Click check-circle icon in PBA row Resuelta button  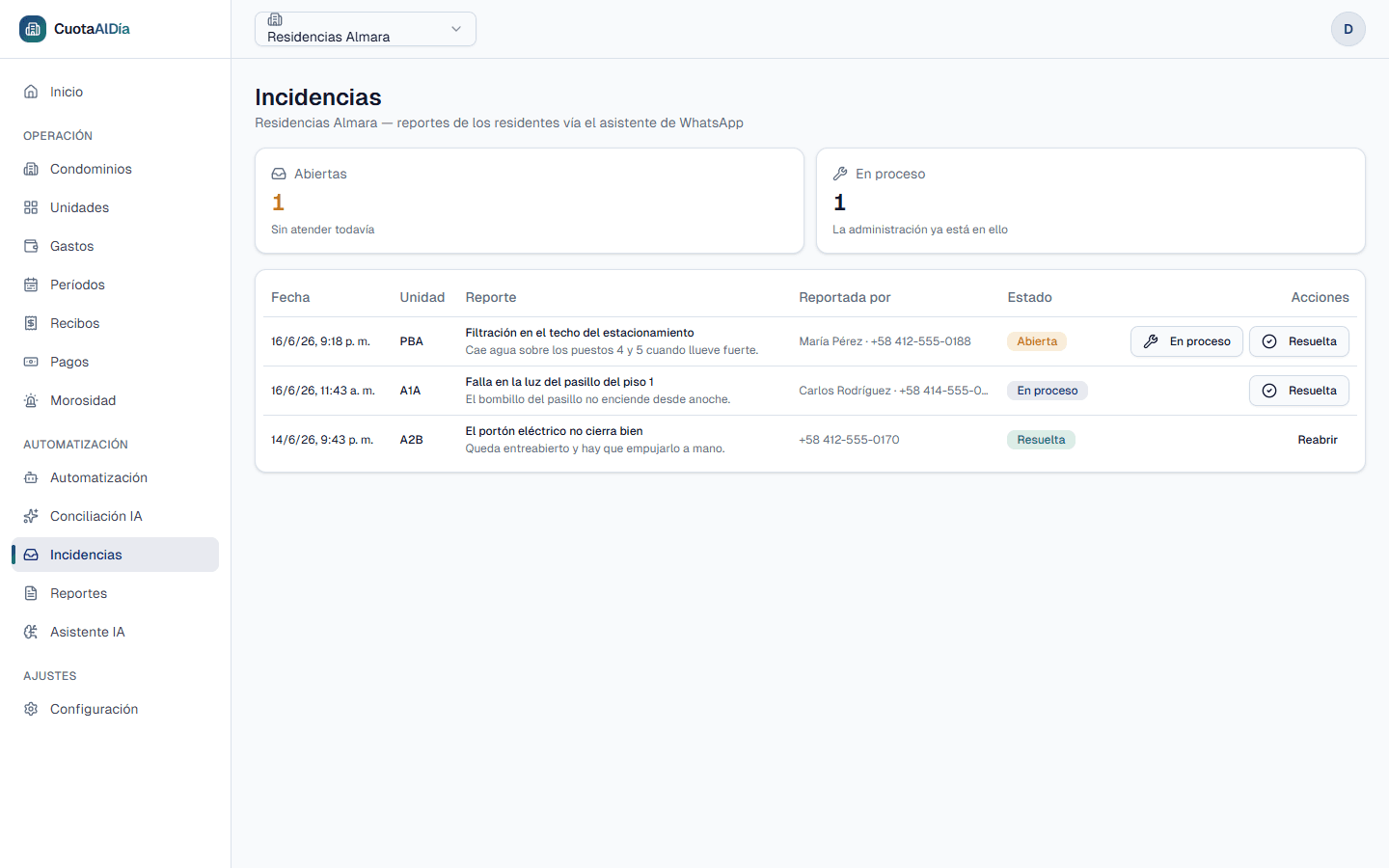coord(1269,341)
